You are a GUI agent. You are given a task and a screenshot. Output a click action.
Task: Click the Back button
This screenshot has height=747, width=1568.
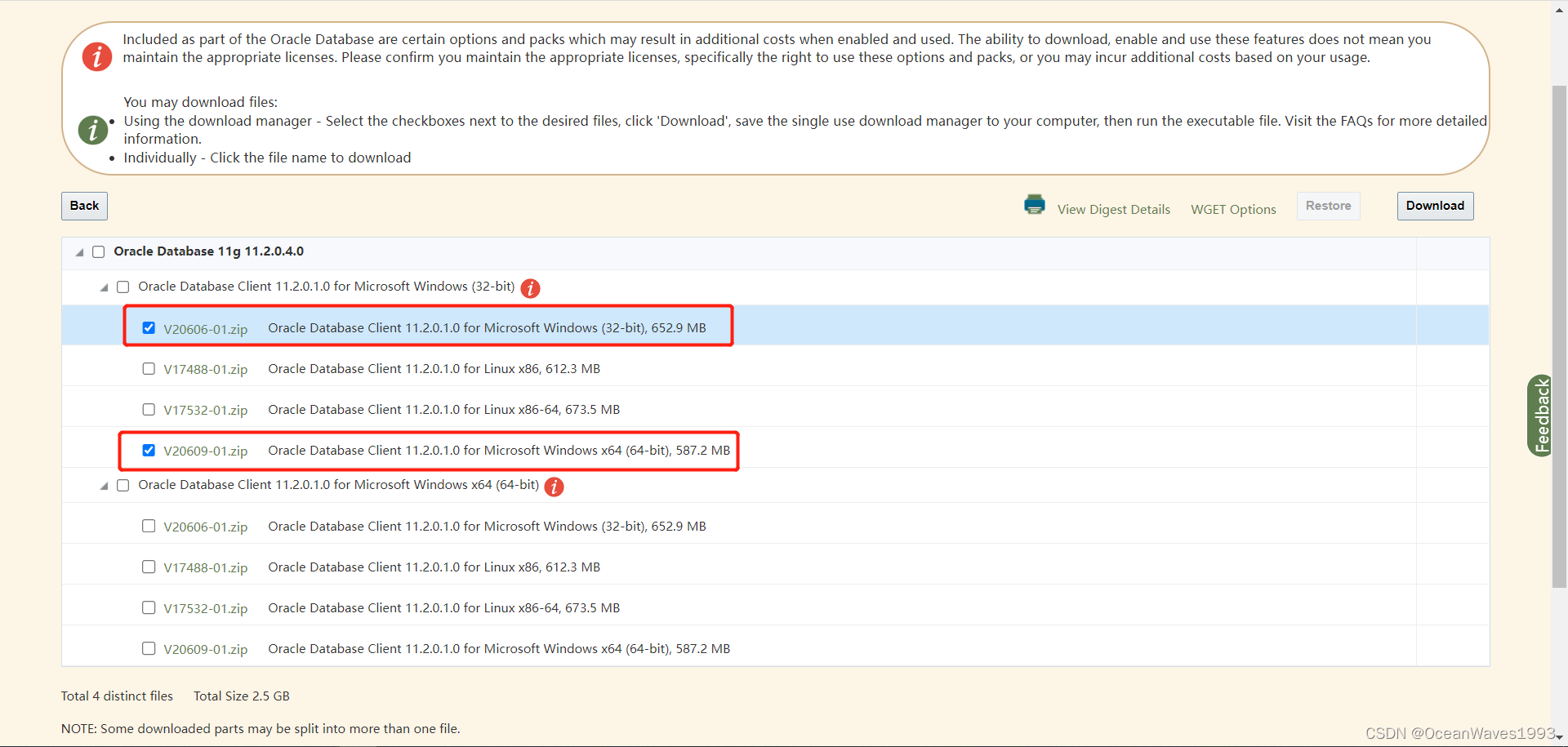(x=84, y=206)
